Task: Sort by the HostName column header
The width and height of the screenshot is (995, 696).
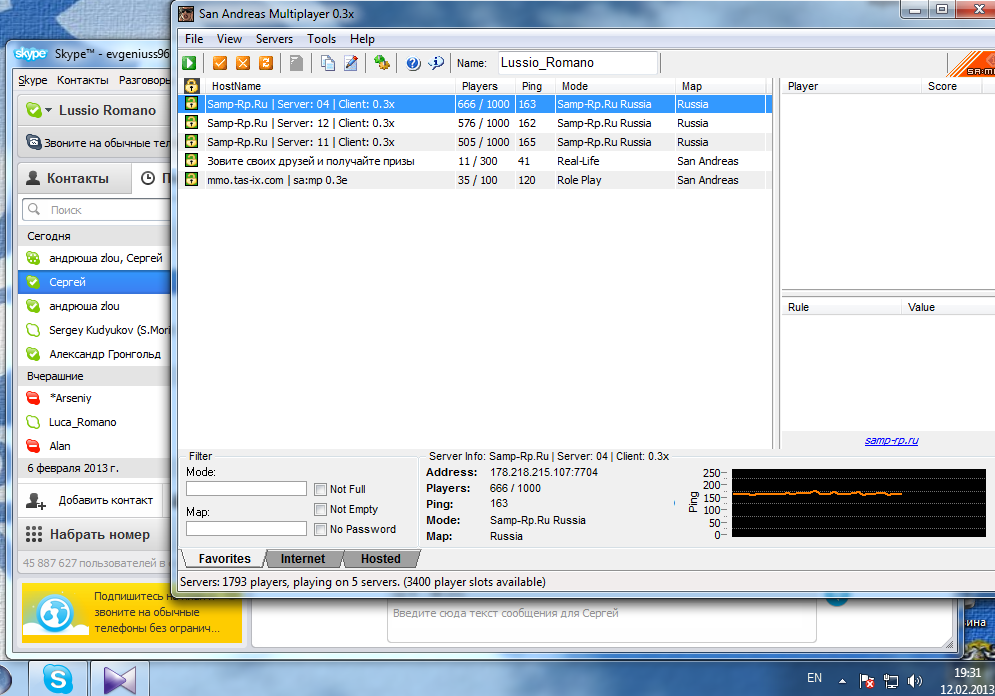Action: [331, 86]
